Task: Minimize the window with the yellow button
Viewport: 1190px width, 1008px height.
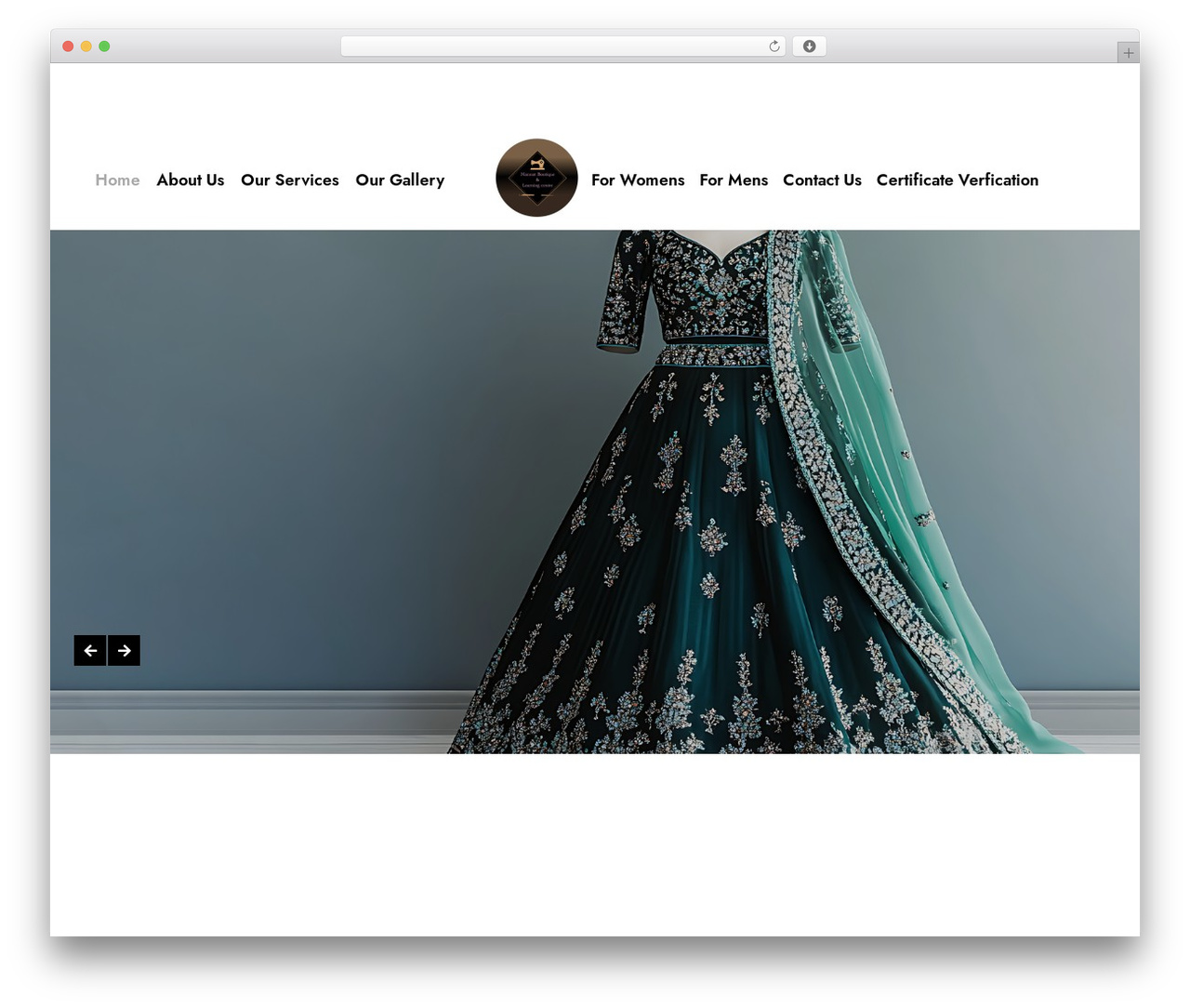Action: point(86,46)
